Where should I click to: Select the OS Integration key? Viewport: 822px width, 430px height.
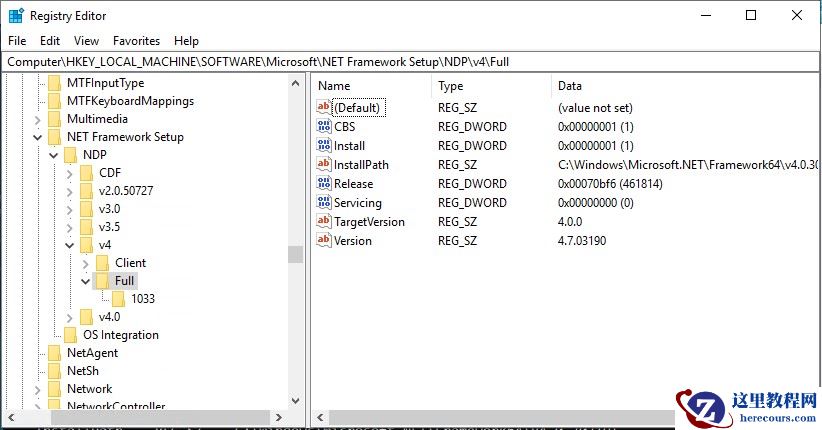(120, 335)
